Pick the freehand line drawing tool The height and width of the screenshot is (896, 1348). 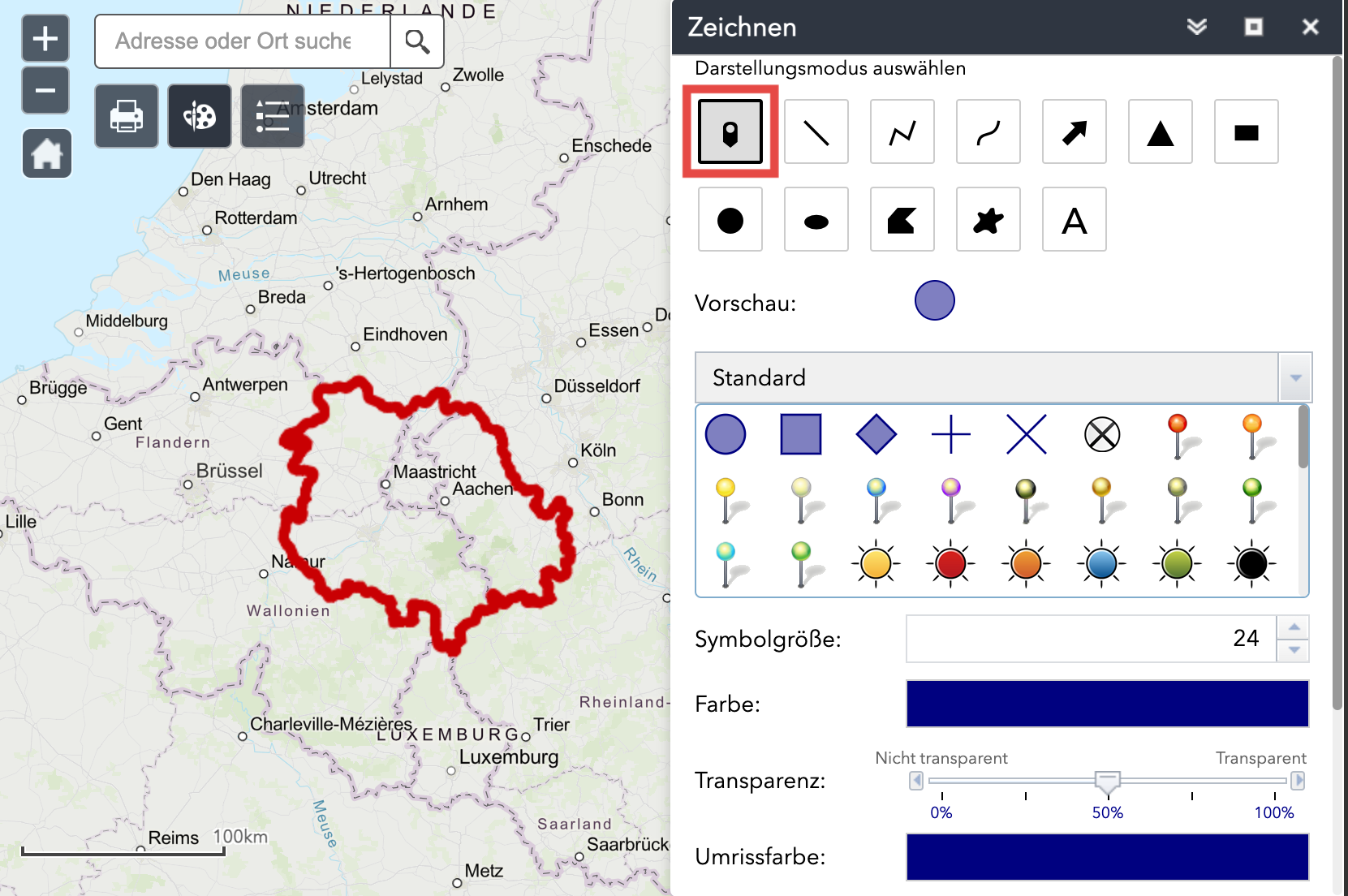pyautogui.click(x=988, y=132)
